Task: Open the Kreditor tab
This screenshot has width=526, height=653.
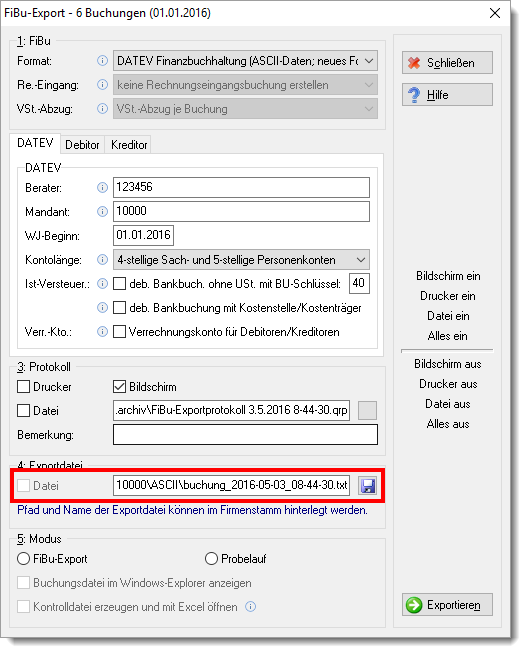Action: [x=129, y=145]
